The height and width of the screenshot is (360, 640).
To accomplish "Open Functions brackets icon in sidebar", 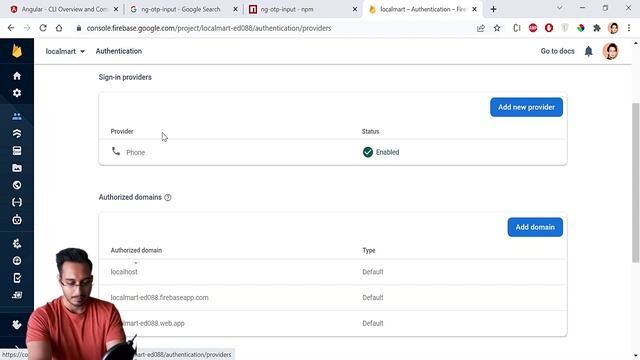I will (x=17, y=202).
